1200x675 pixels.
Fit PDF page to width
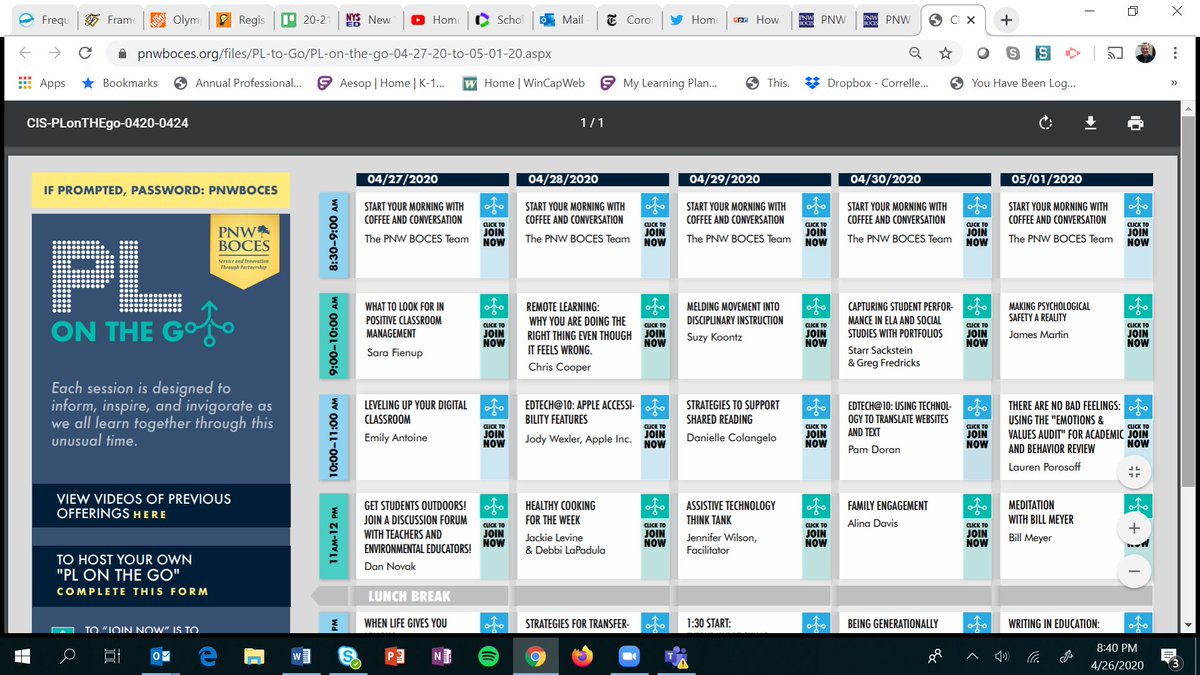[x=1133, y=473]
